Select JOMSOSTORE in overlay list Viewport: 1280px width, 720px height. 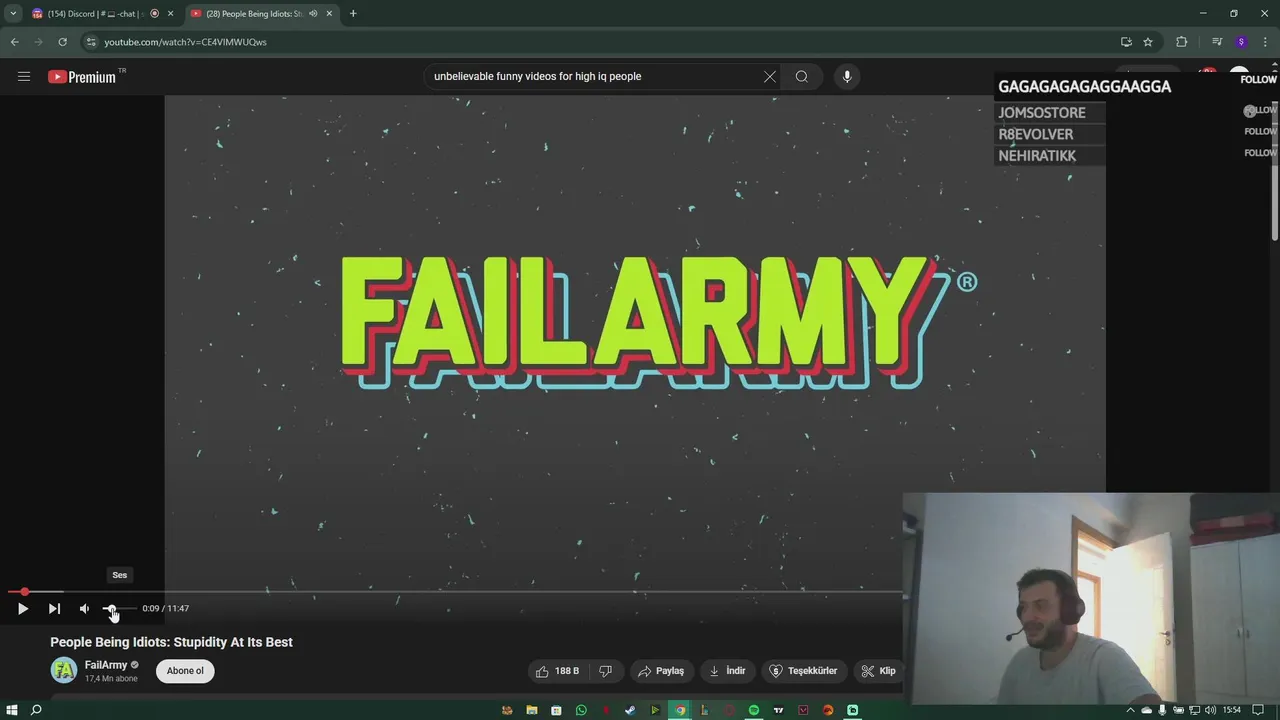point(1041,113)
